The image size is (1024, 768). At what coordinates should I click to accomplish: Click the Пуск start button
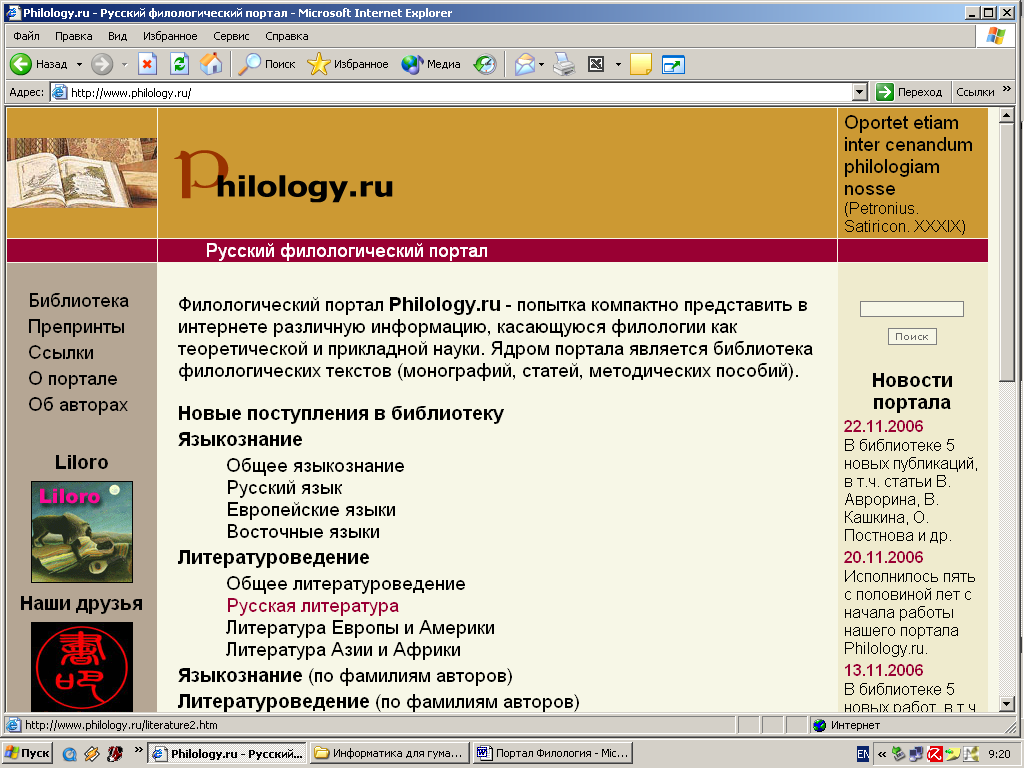[x=27, y=754]
